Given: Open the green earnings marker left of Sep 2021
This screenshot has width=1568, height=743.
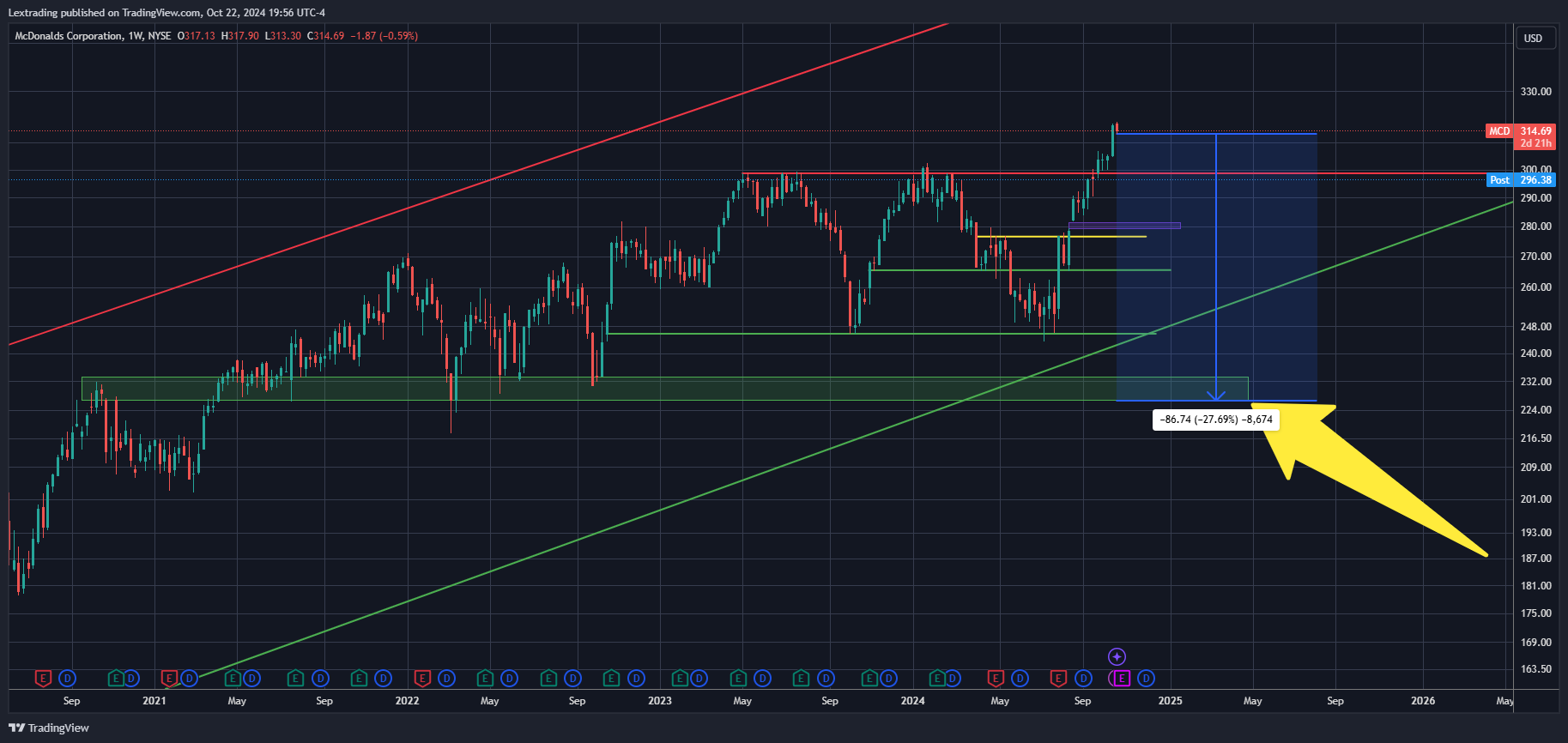Looking at the screenshot, I should (295, 679).
